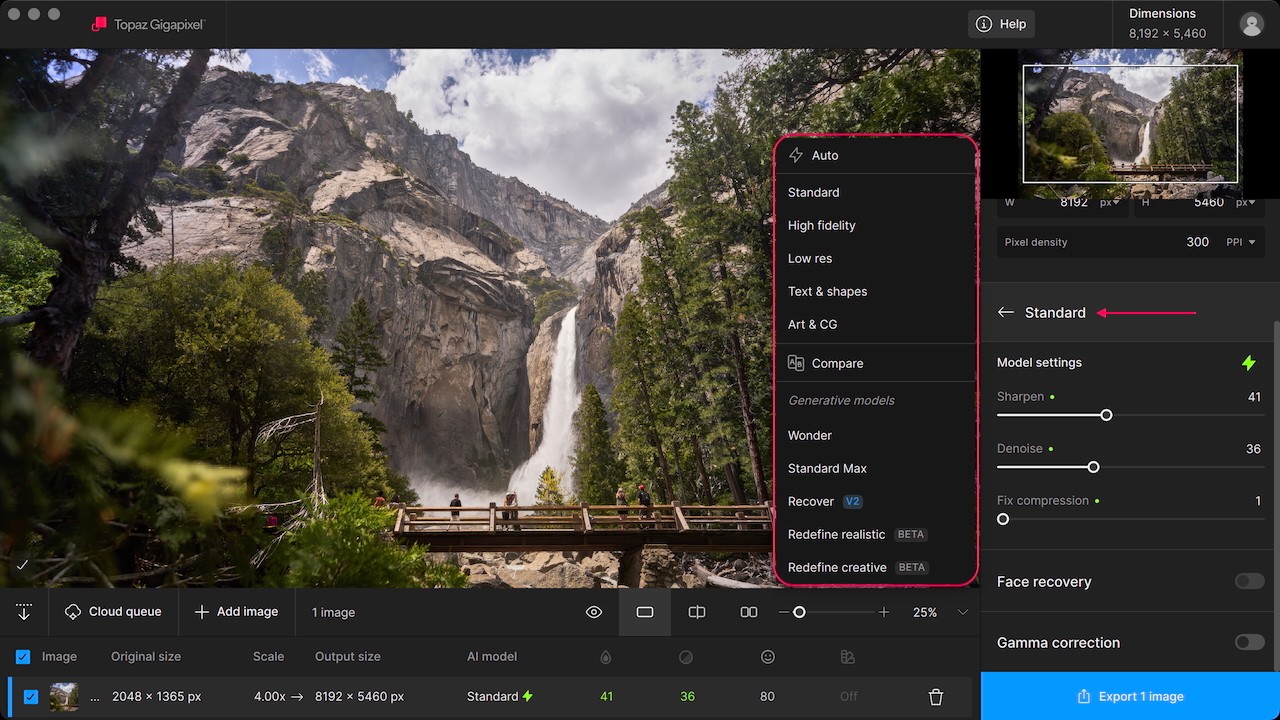Click the checkmark icon in the preview corner

click(x=22, y=565)
